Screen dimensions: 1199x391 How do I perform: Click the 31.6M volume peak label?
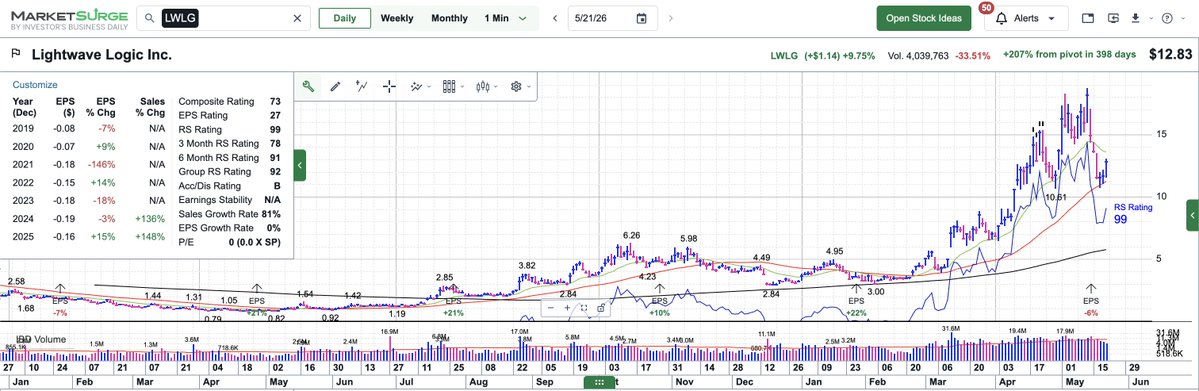pos(950,328)
